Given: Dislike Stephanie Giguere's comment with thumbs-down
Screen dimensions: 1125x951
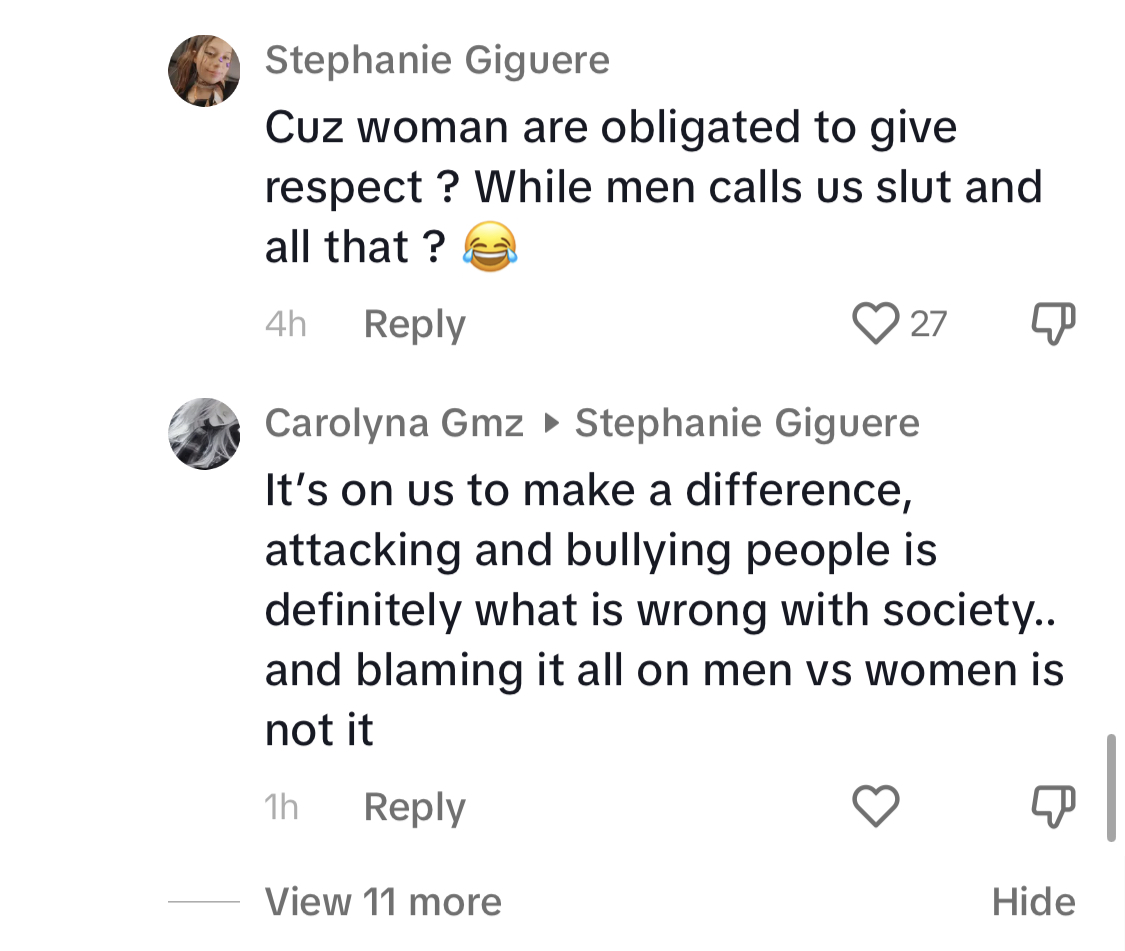Looking at the screenshot, I should point(1053,323).
